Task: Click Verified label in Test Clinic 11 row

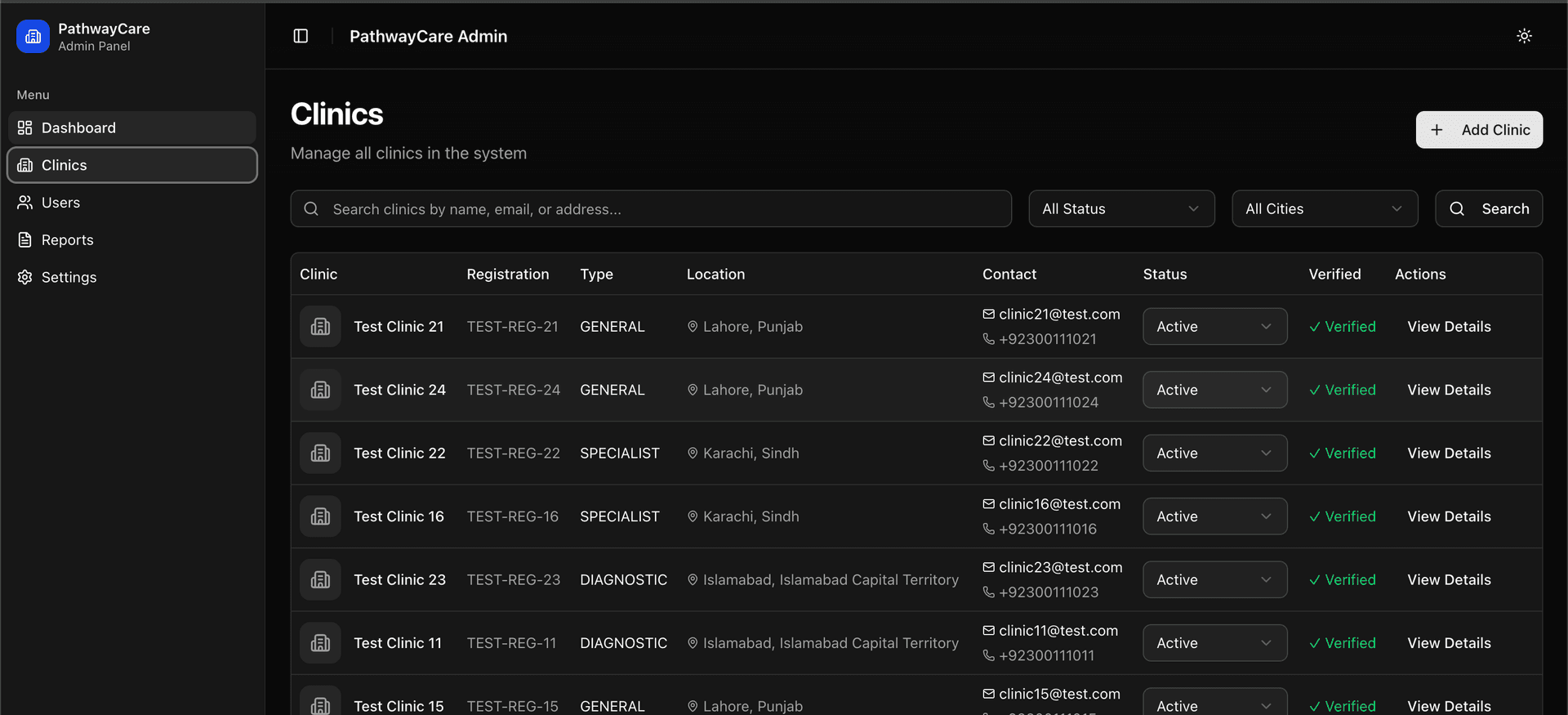Action: click(x=1350, y=643)
